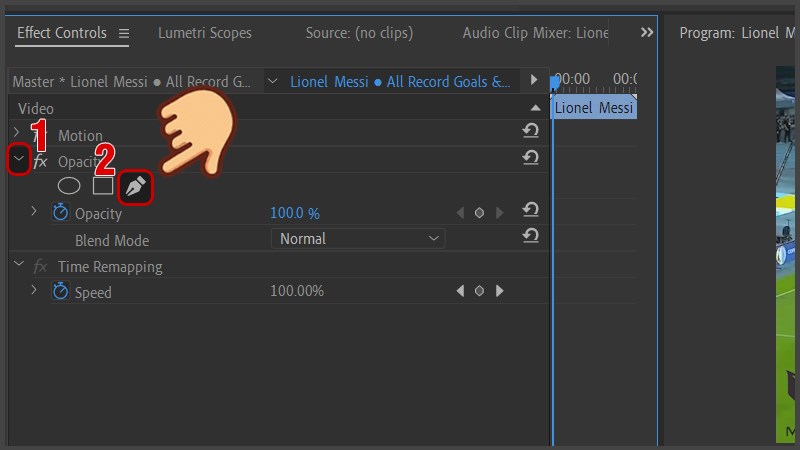The image size is (800, 450).
Task: Switch to the Lumetri Scopes tab
Action: 205,33
